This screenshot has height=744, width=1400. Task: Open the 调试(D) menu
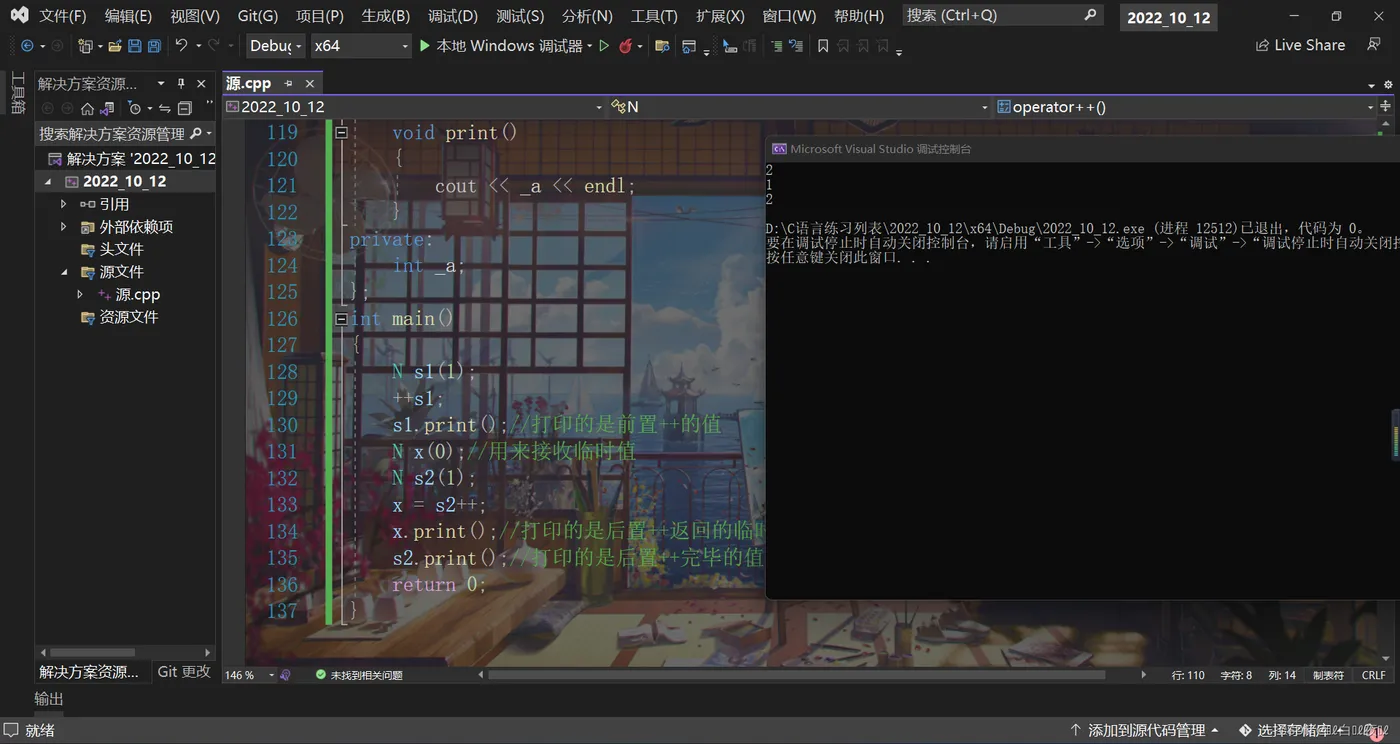click(x=453, y=16)
